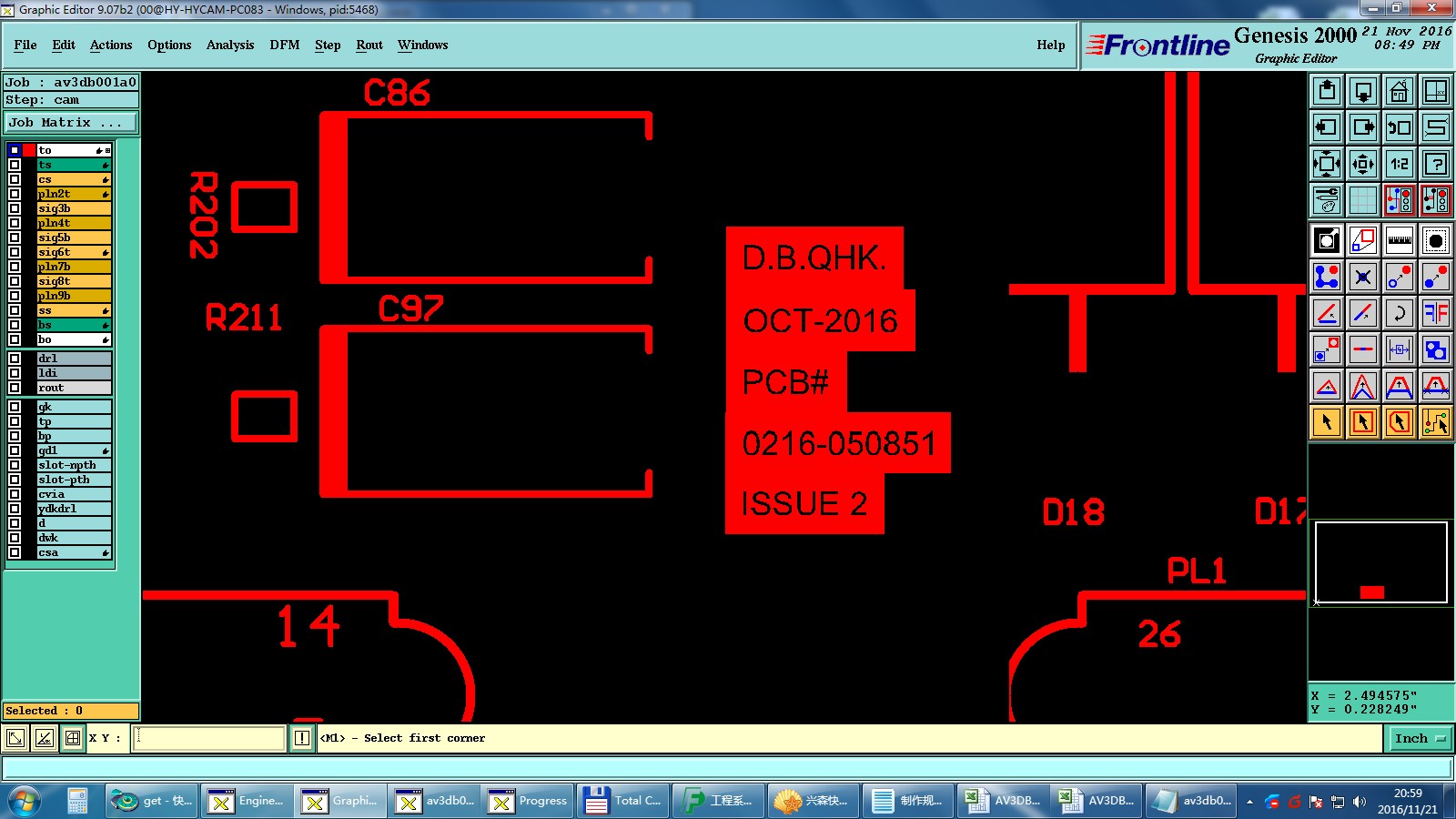Select the polygon-framed pointer select tool
Image resolution: width=1456 pixels, height=819 pixels.
pyautogui.click(x=1400, y=422)
